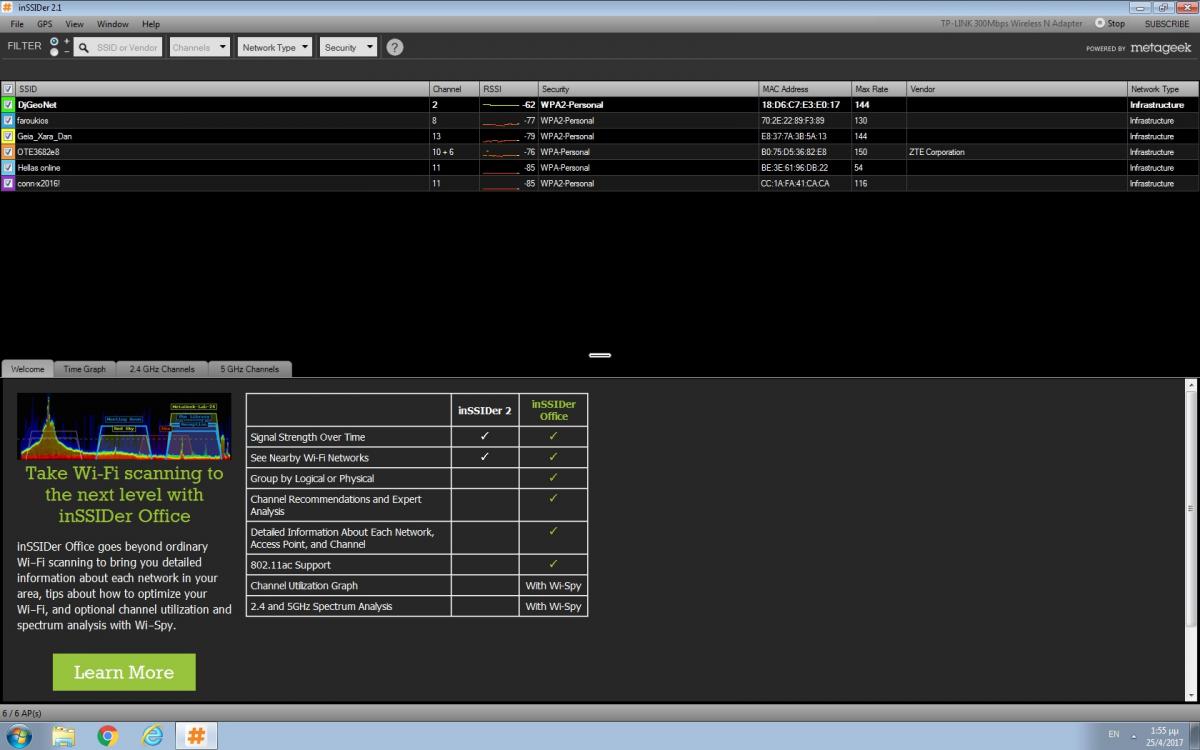The width and height of the screenshot is (1200, 750).
Task: Sort by the Security column header
Action: (648, 89)
